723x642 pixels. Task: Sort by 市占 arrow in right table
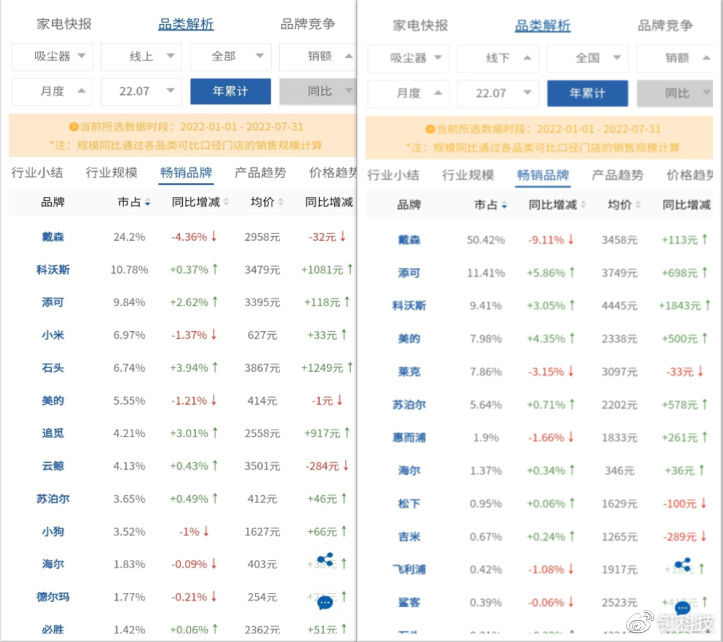pyautogui.click(x=504, y=205)
